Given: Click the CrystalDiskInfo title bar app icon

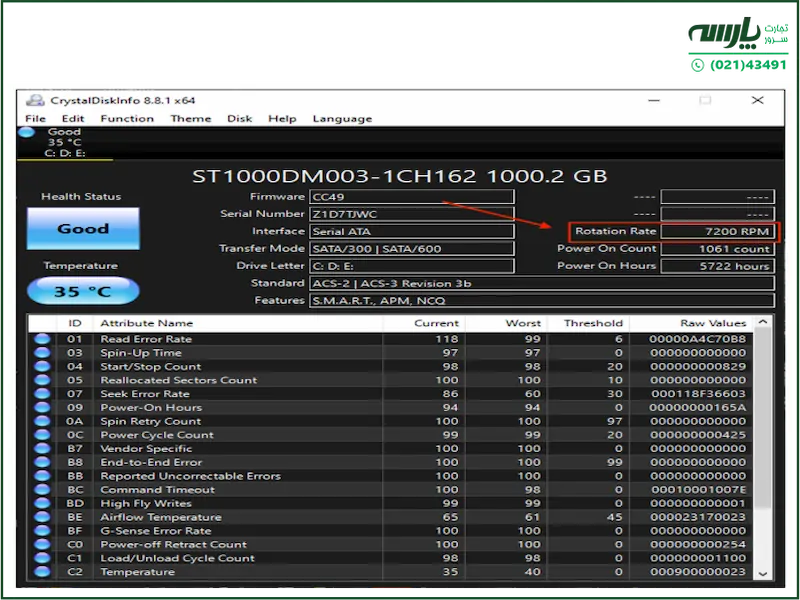Looking at the screenshot, I should 35,100.
